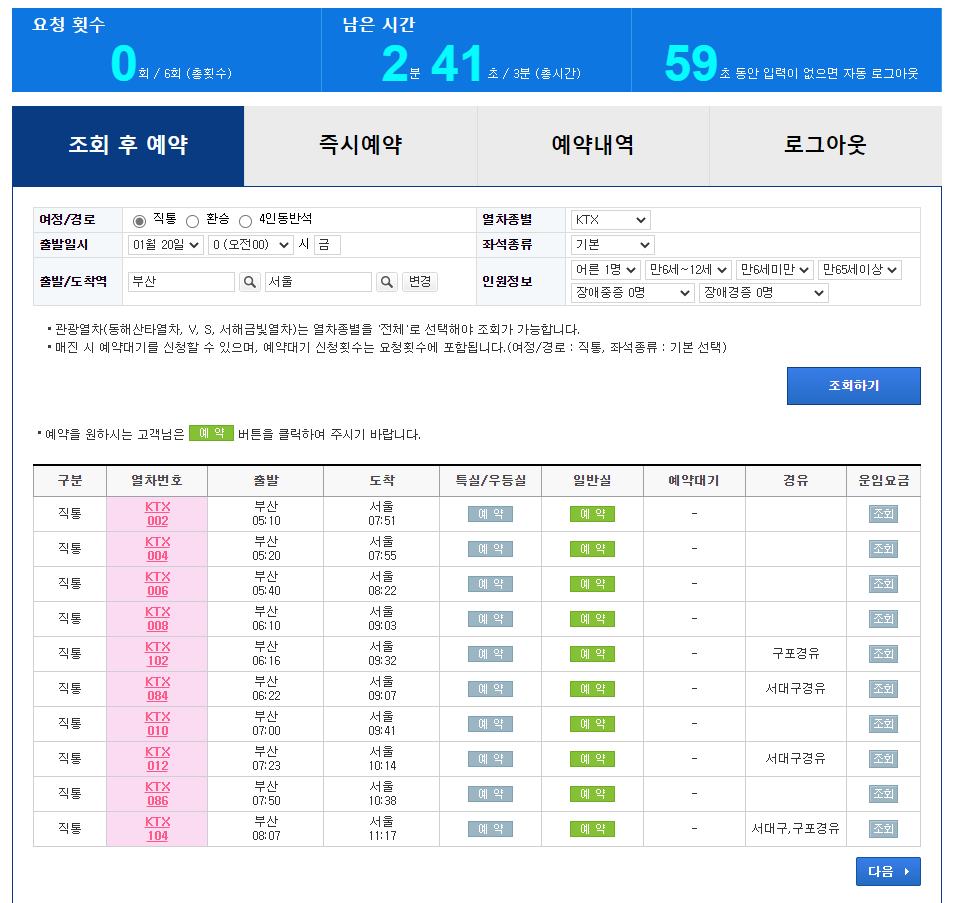Click the 변경 swap stations button
The width and height of the screenshot is (958, 903).
tap(420, 282)
